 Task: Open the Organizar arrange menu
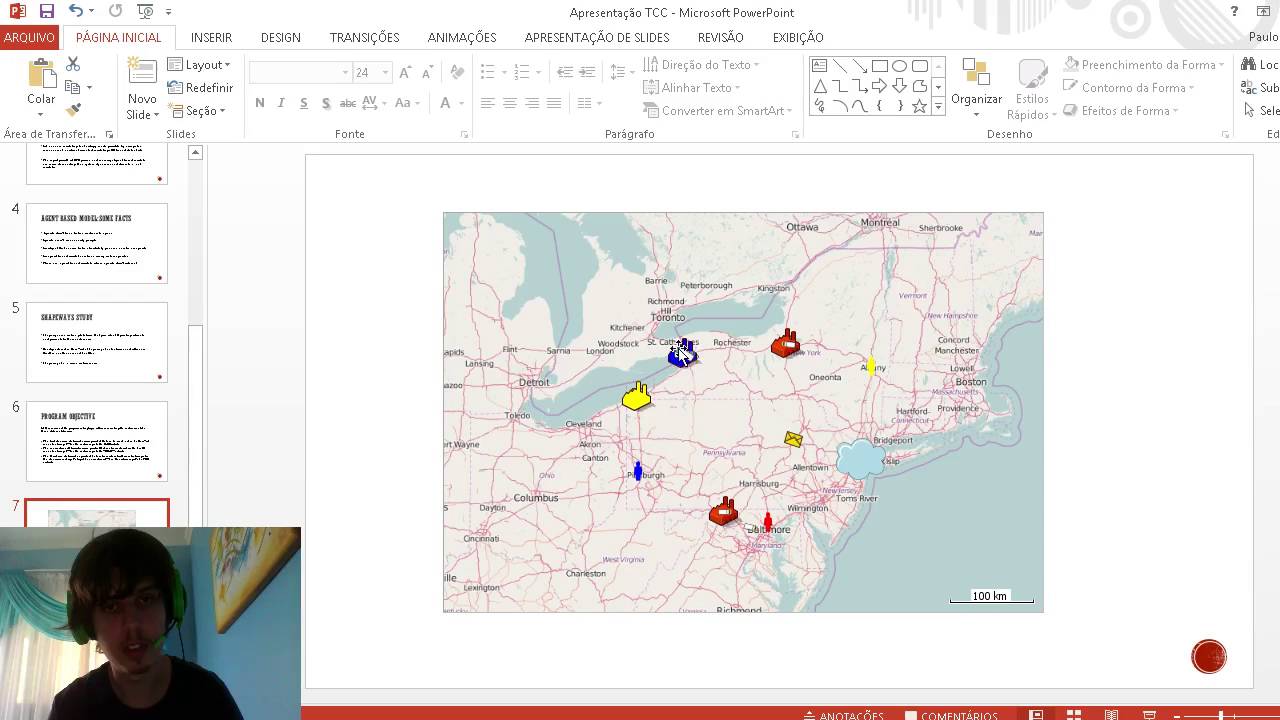[976, 88]
